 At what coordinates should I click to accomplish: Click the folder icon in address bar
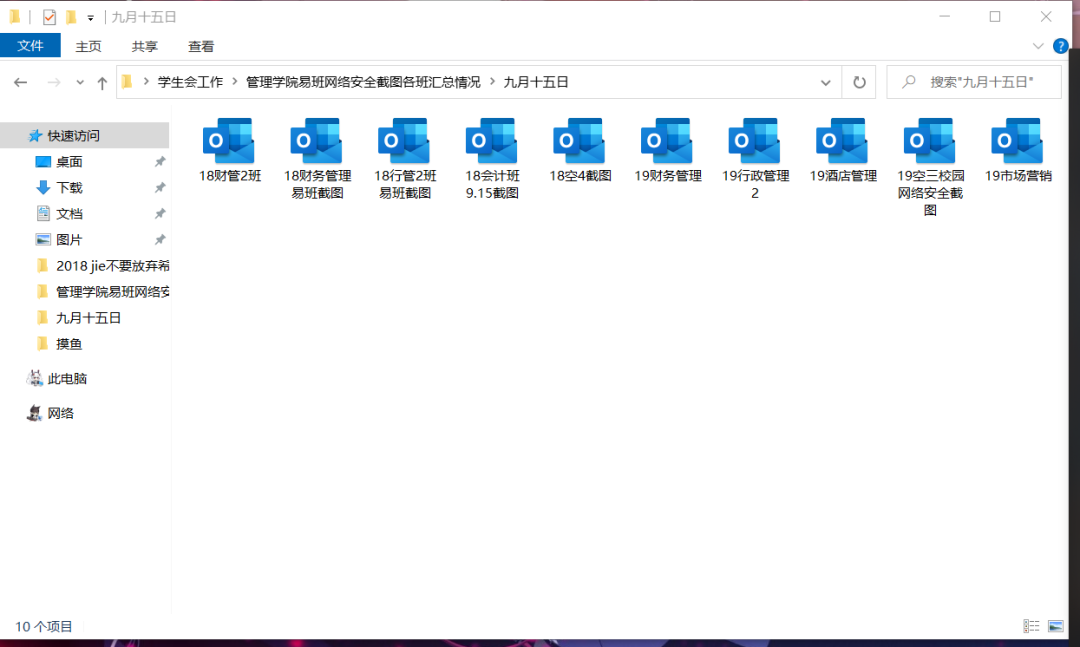point(127,82)
